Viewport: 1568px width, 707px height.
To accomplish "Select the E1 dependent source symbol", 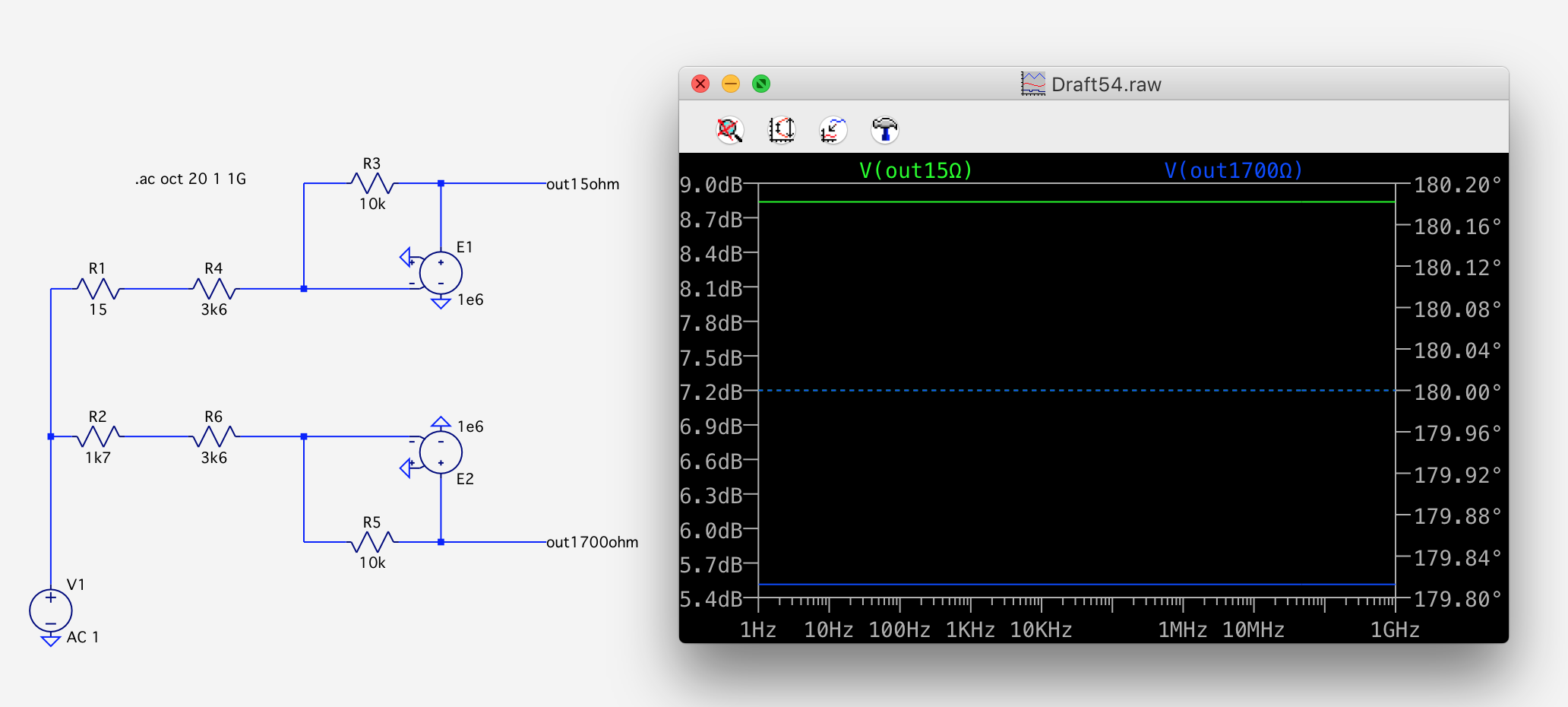I will click(441, 273).
